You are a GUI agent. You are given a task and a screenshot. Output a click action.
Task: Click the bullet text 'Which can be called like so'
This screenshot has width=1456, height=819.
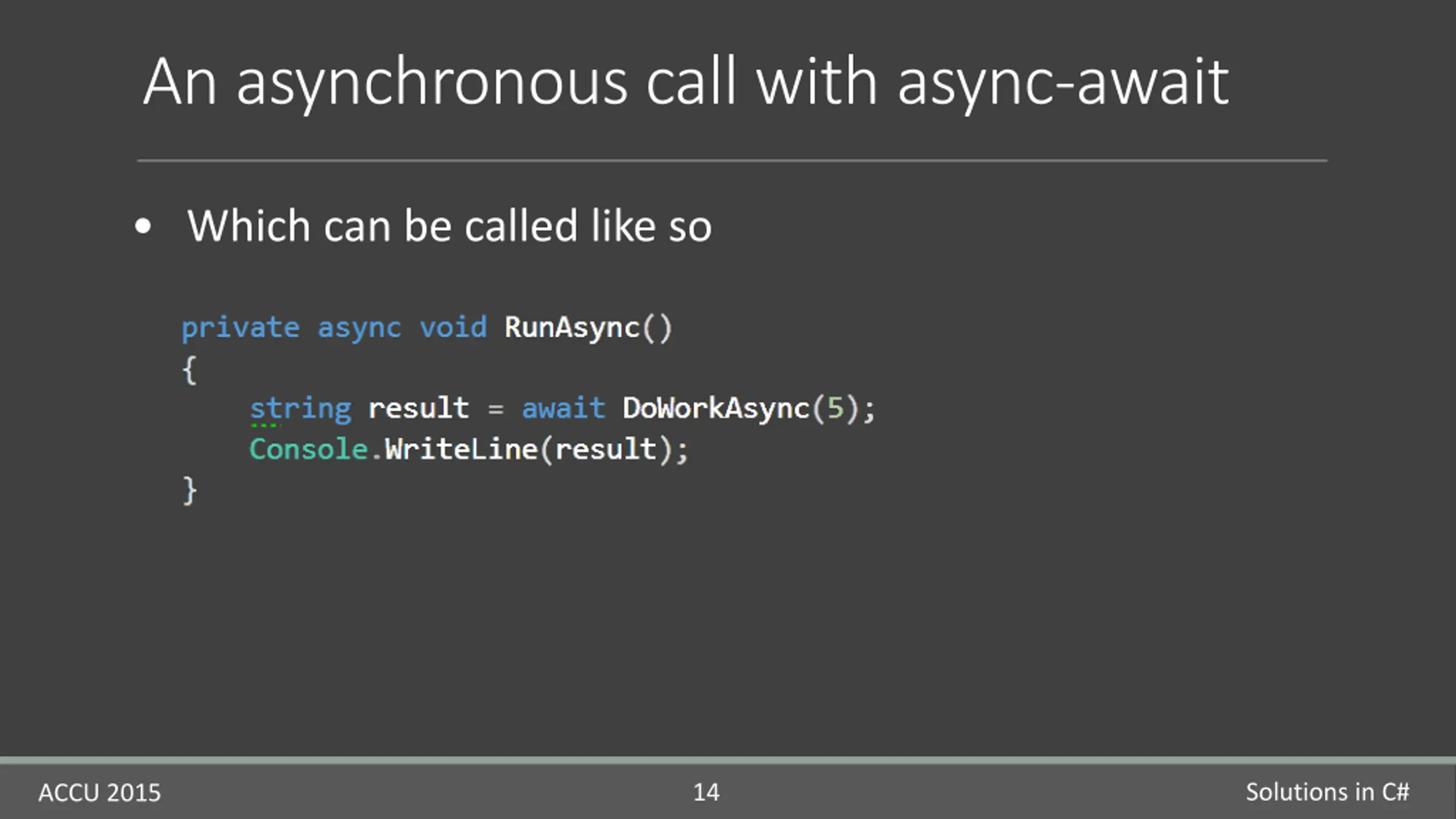[x=449, y=226]
